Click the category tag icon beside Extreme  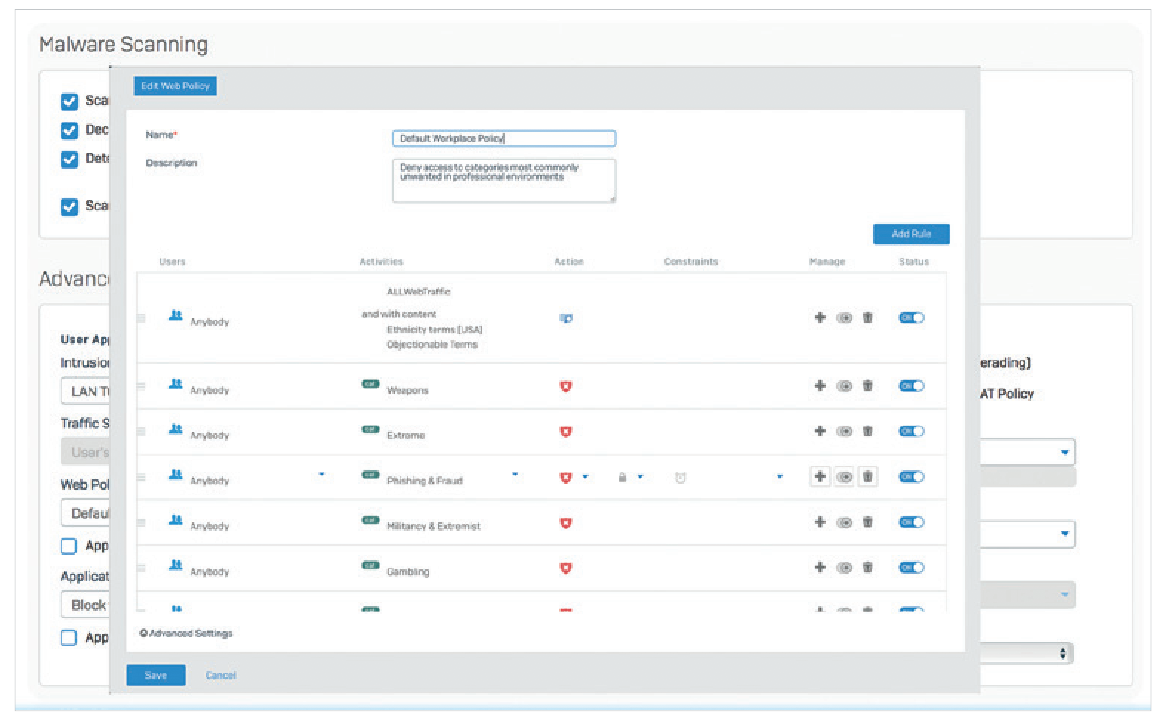click(370, 429)
